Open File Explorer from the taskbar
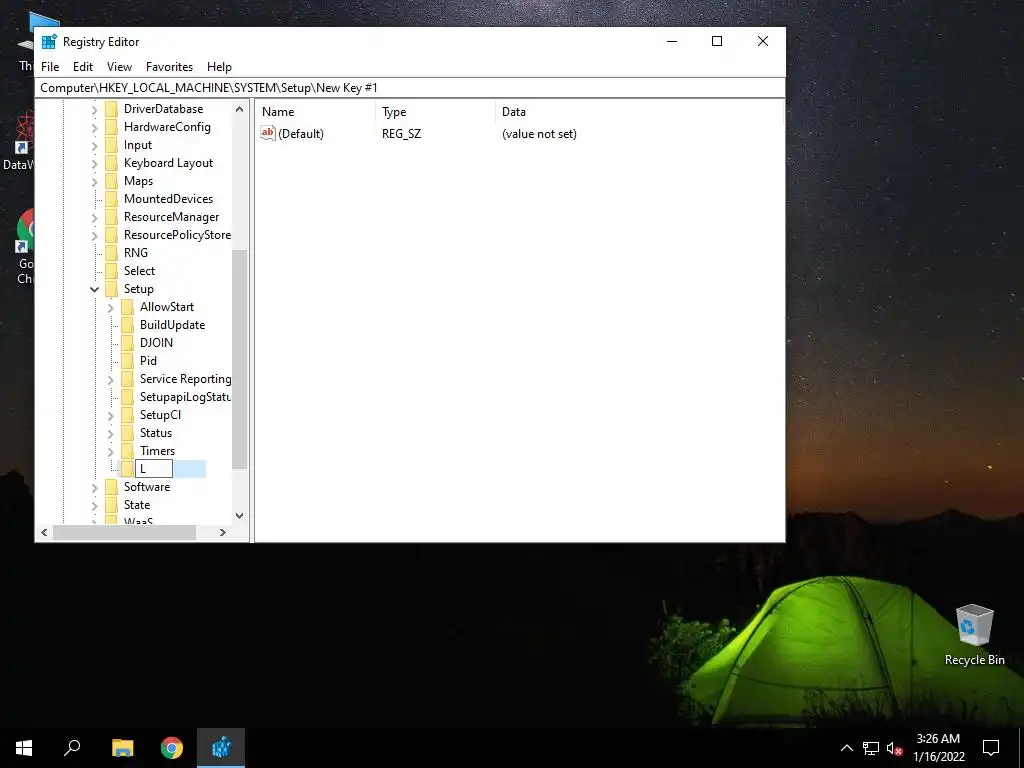Image resolution: width=1024 pixels, height=768 pixels. (122, 748)
